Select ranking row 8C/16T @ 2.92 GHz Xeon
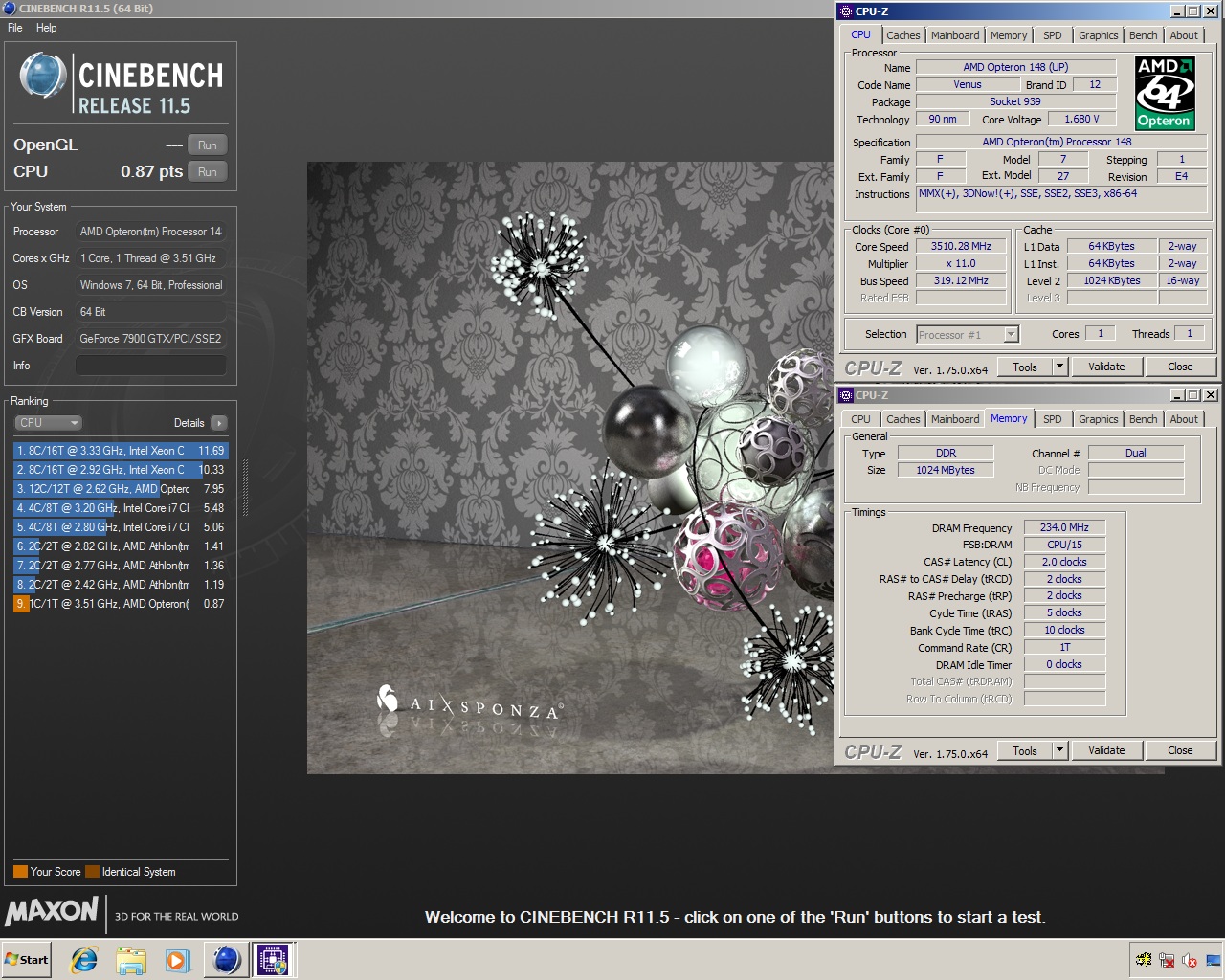 pos(121,470)
